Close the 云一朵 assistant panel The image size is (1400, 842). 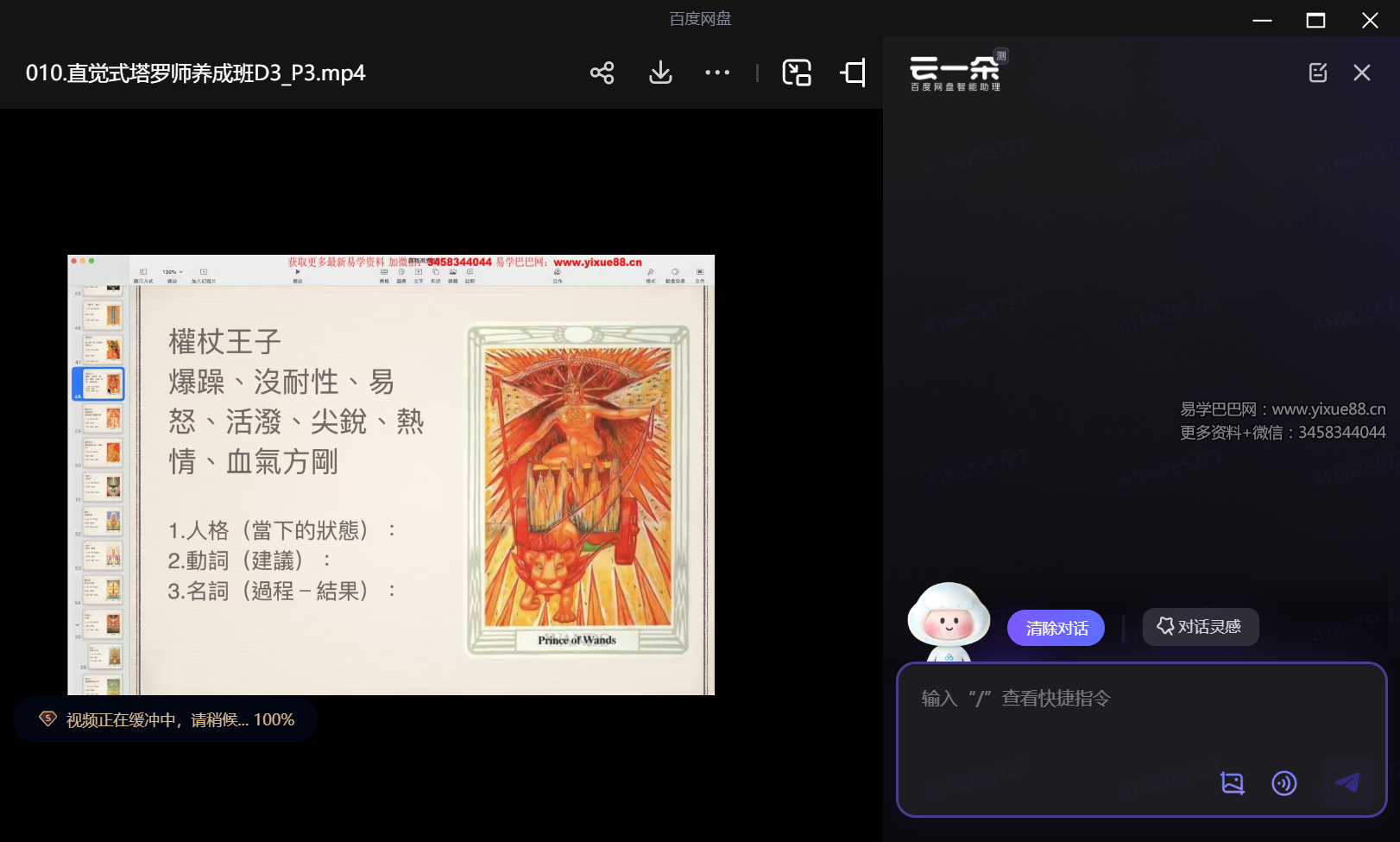point(1361,73)
